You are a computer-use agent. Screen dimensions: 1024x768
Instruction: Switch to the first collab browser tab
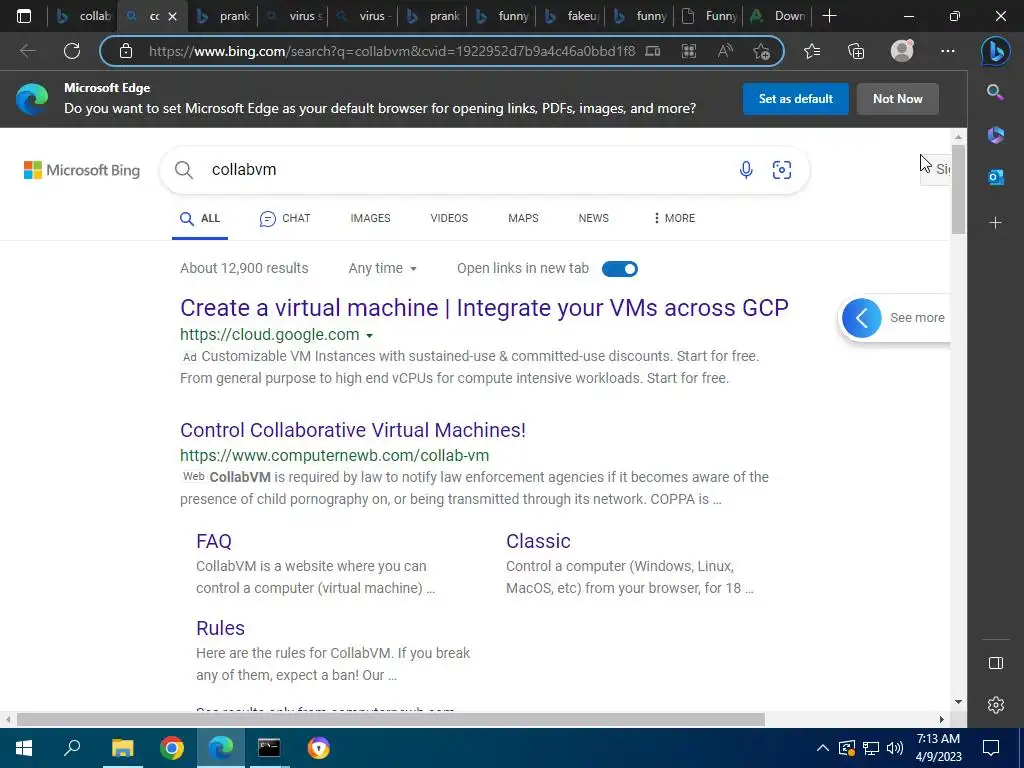point(82,16)
